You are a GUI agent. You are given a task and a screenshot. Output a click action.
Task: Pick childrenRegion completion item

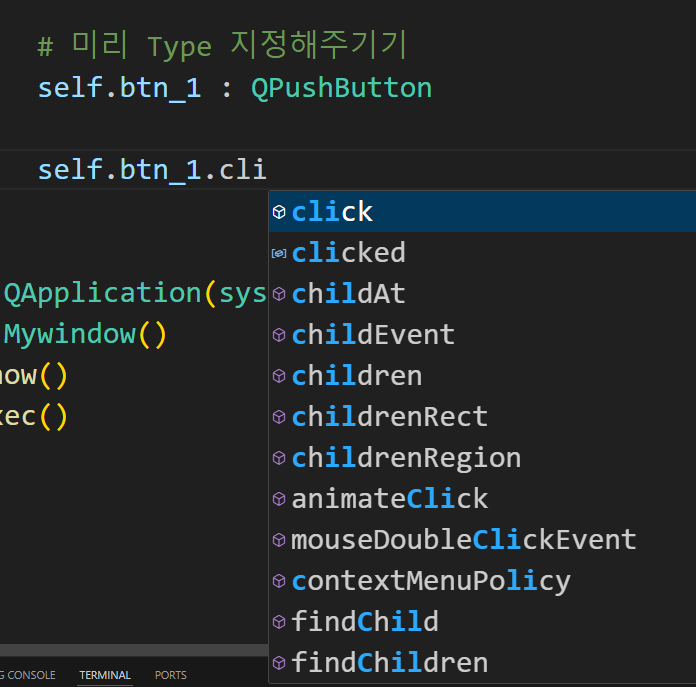(482, 458)
